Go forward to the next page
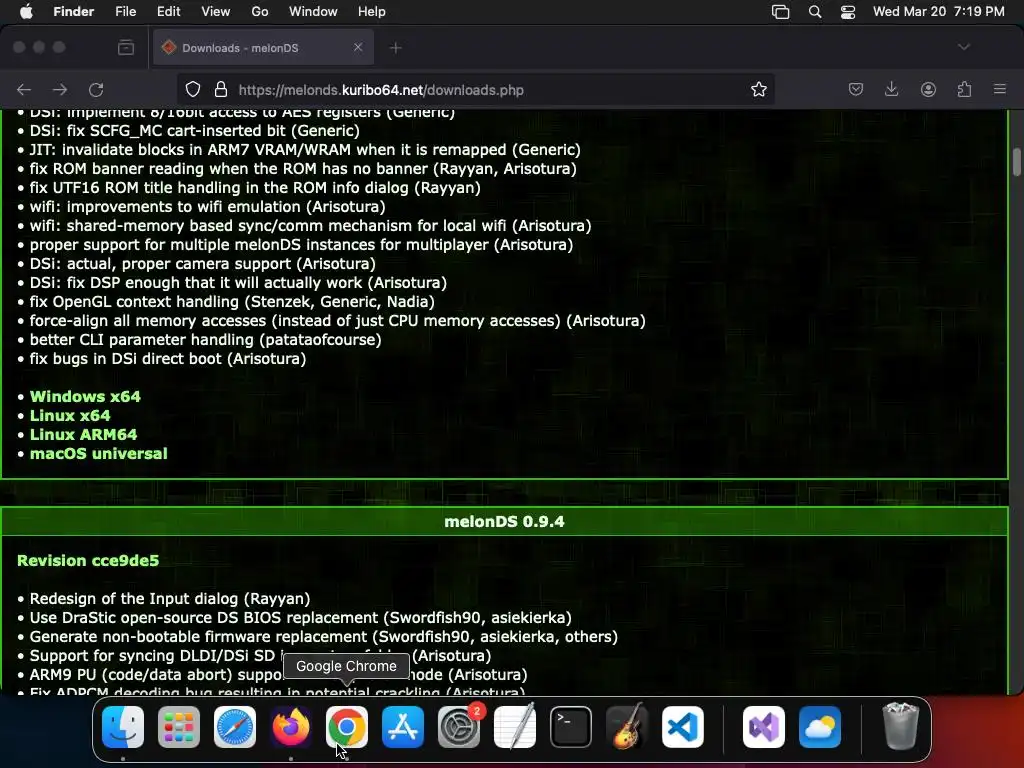This screenshot has width=1024, height=768. click(x=59, y=89)
